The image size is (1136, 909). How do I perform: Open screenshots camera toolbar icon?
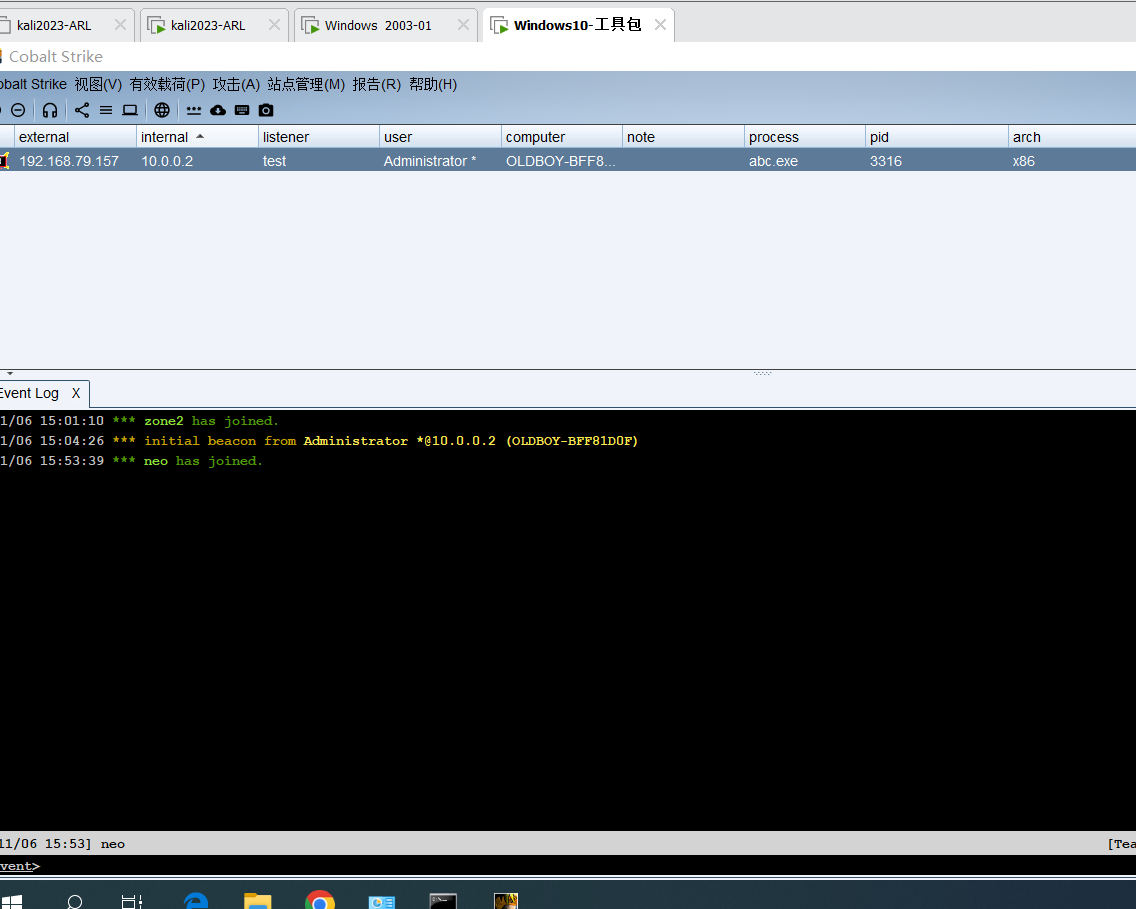click(266, 110)
